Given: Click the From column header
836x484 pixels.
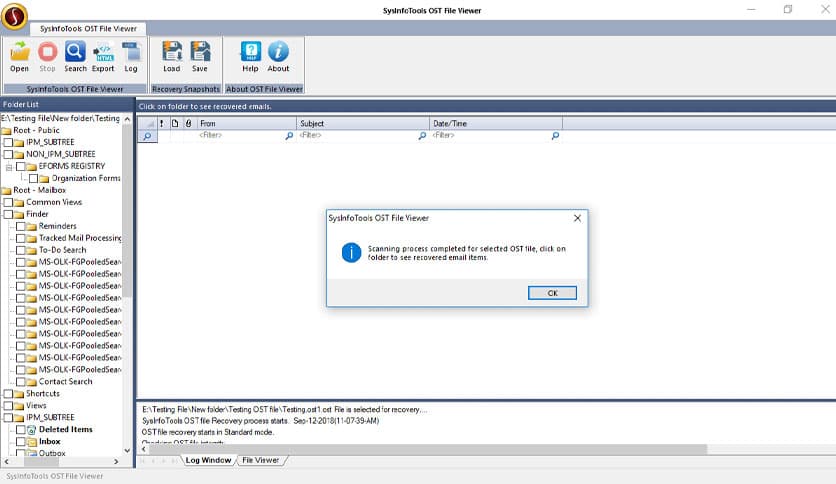Looking at the screenshot, I should (246, 123).
